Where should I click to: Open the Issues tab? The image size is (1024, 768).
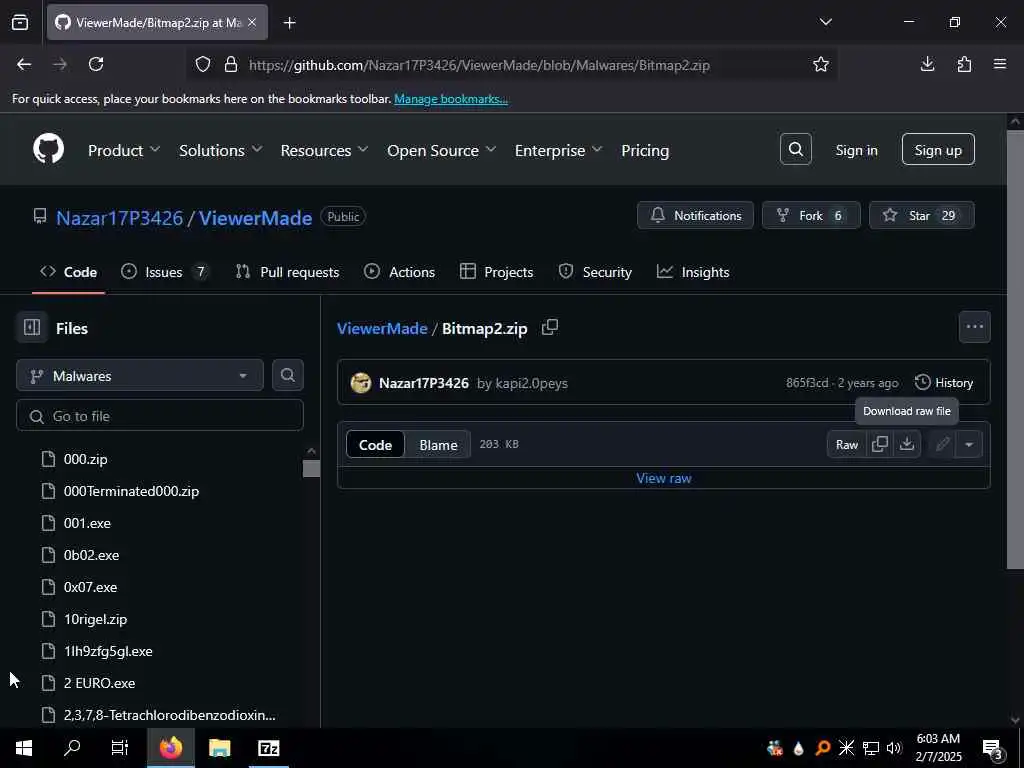coord(165,272)
